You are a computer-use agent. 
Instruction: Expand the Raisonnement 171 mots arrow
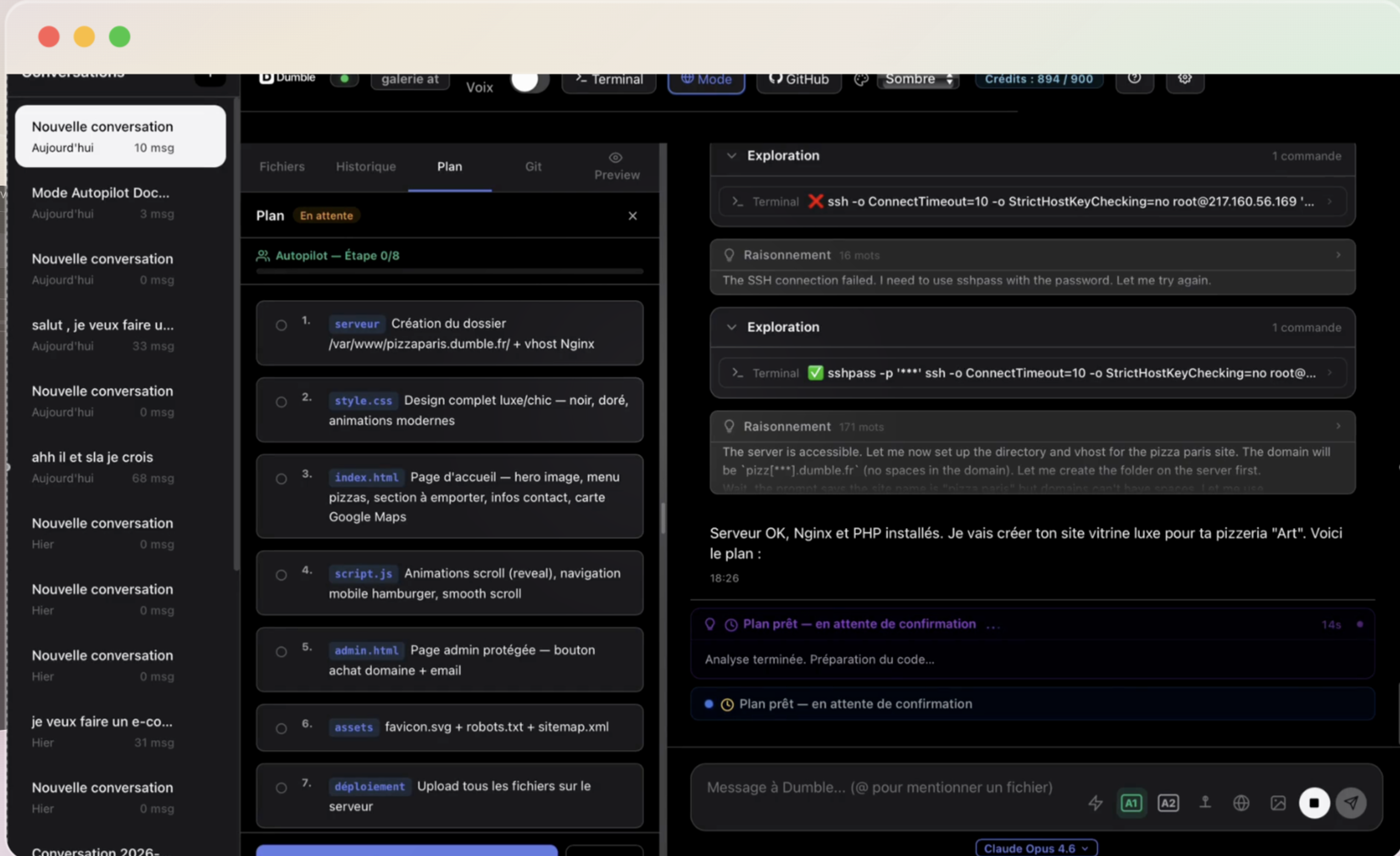coord(1338,426)
